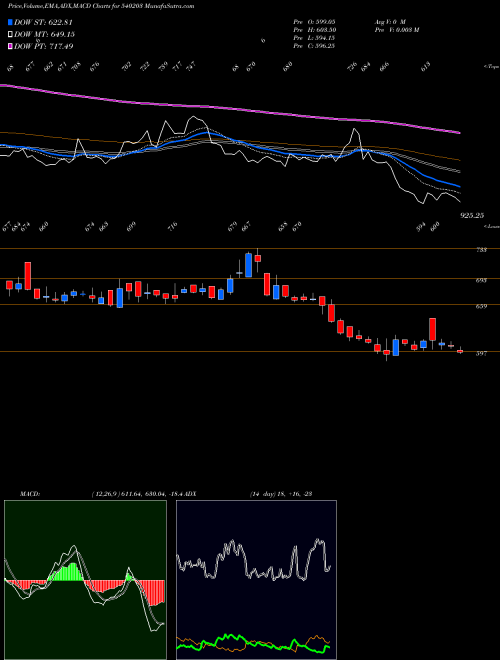
Task: Click the 'Pre C: 596.25' value
Action: pos(314,46)
